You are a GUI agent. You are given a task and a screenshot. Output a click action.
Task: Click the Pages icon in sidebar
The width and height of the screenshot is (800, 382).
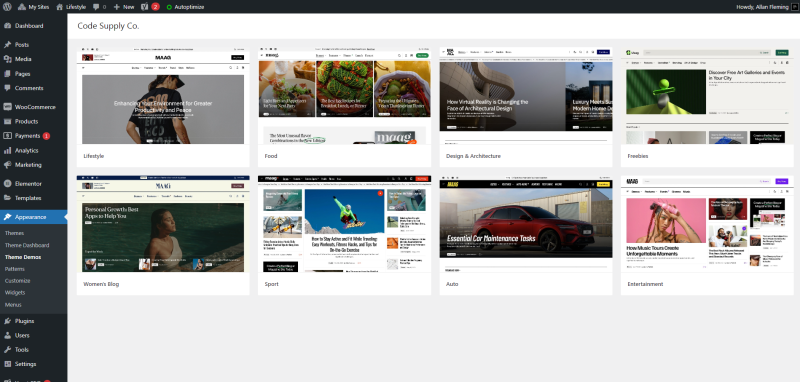pos(8,73)
